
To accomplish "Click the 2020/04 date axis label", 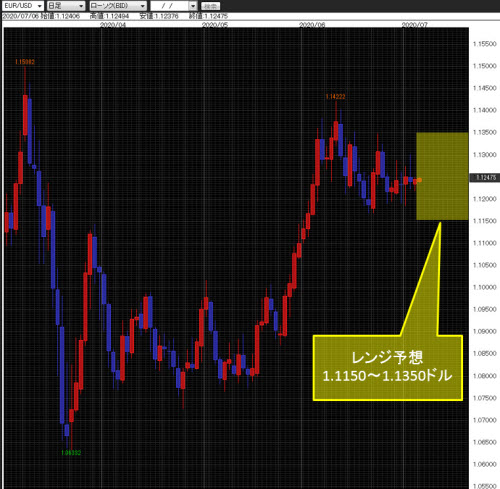I will pyautogui.click(x=113, y=25).
